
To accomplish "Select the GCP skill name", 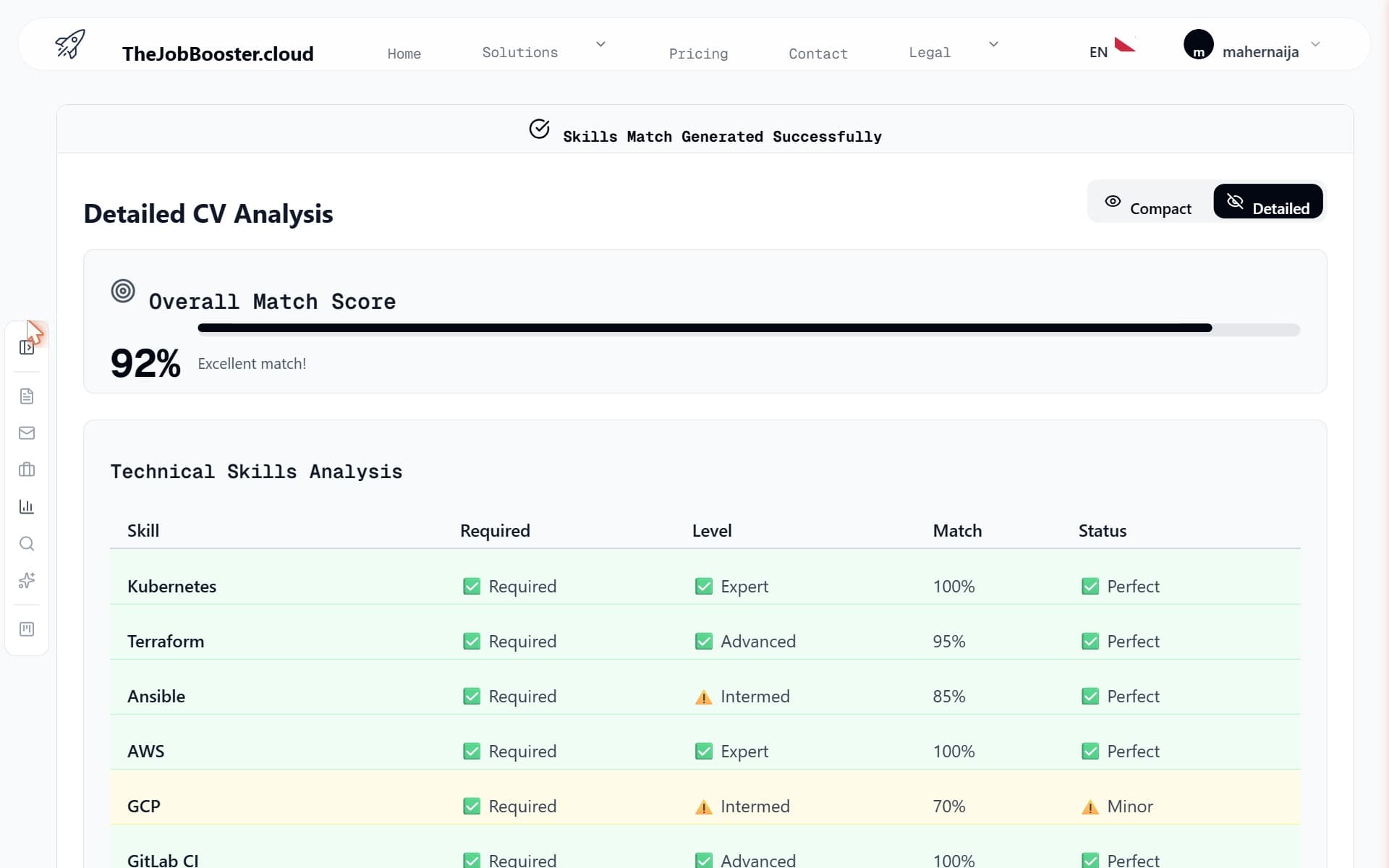I will point(144,806).
